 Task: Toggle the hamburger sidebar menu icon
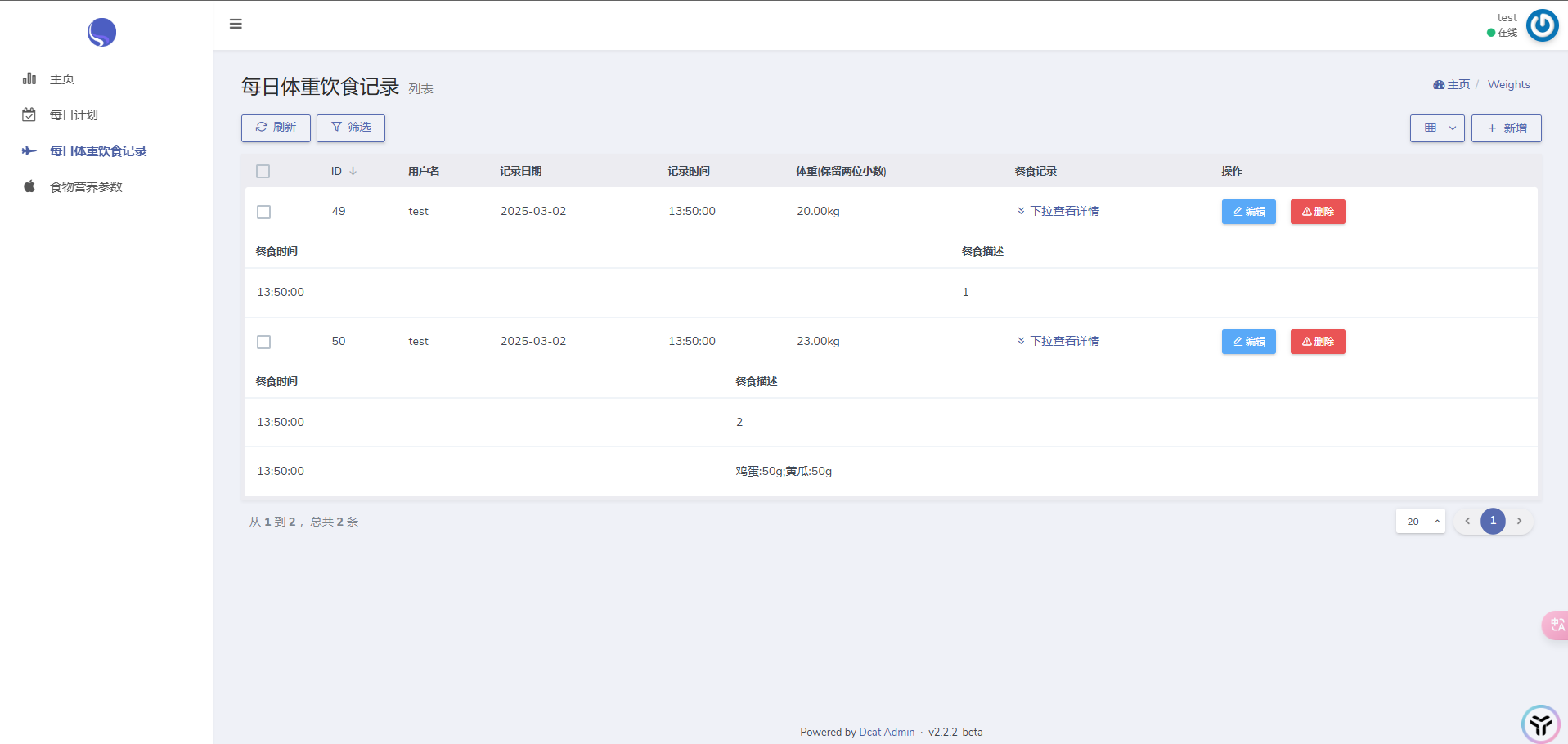[x=236, y=24]
